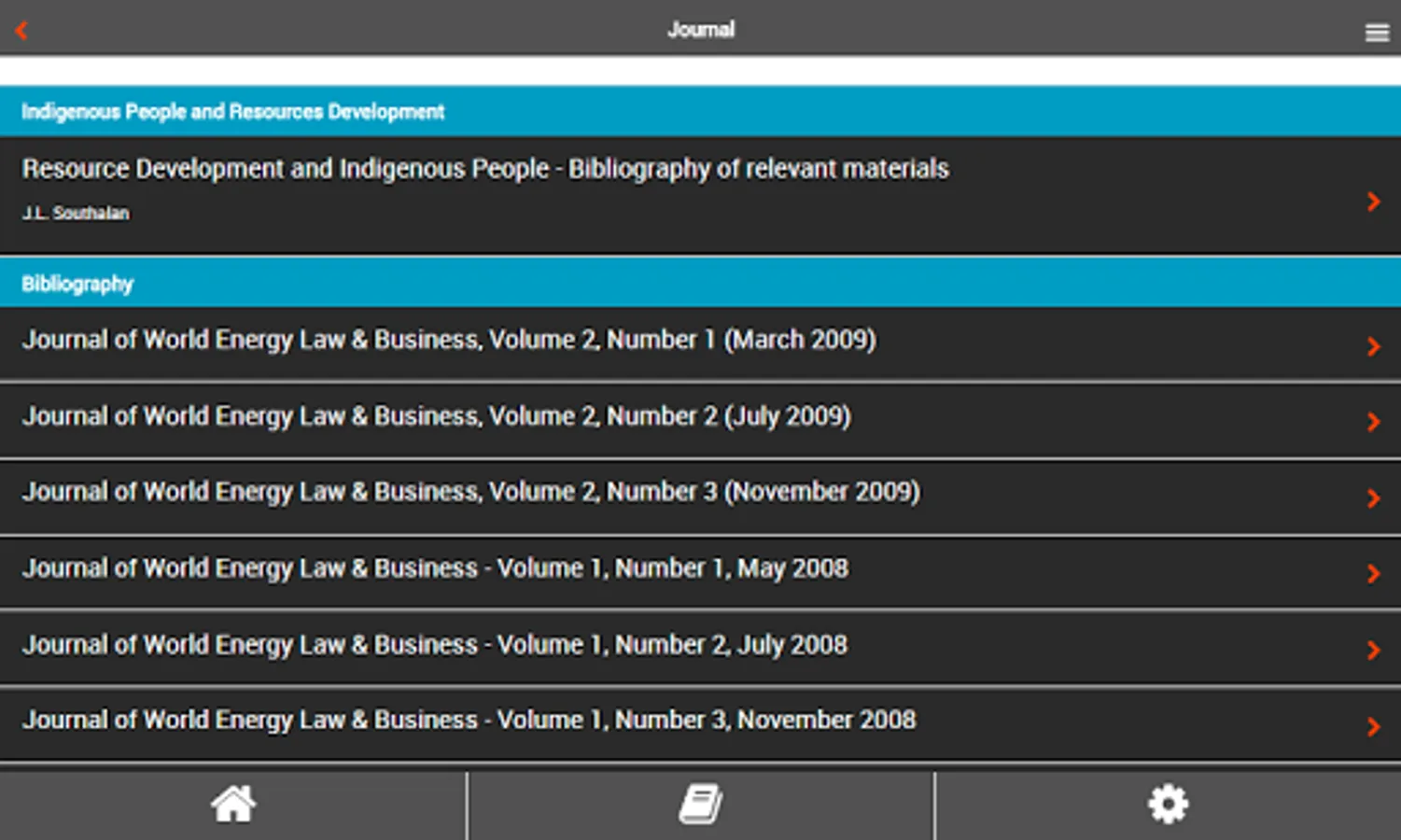This screenshot has width=1401, height=840.
Task: Tap chevron on July 2009 journal row
Action: tap(1373, 422)
